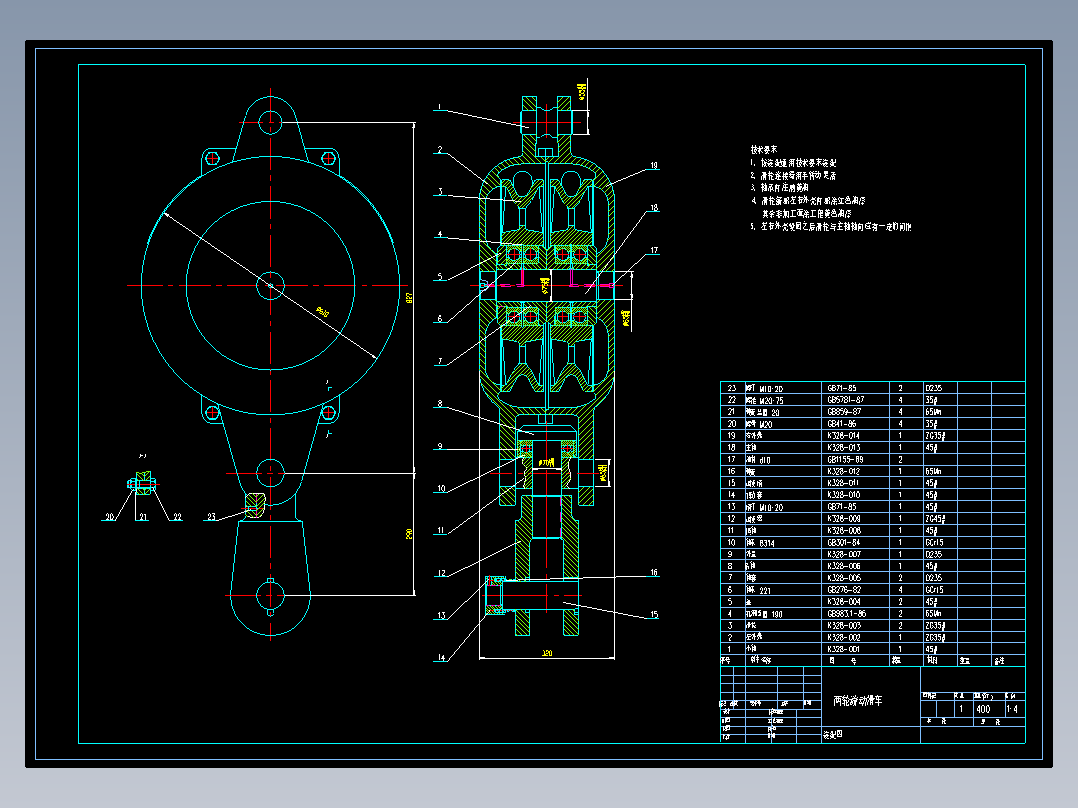Click the upper-left flange bolt on housing

click(212, 159)
